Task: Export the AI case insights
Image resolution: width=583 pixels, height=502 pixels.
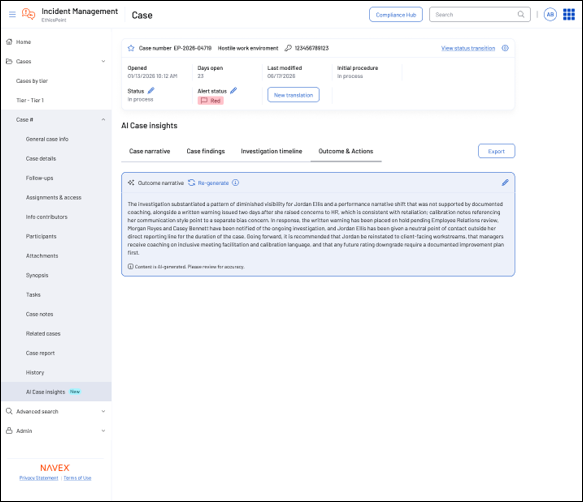Action: (496, 151)
